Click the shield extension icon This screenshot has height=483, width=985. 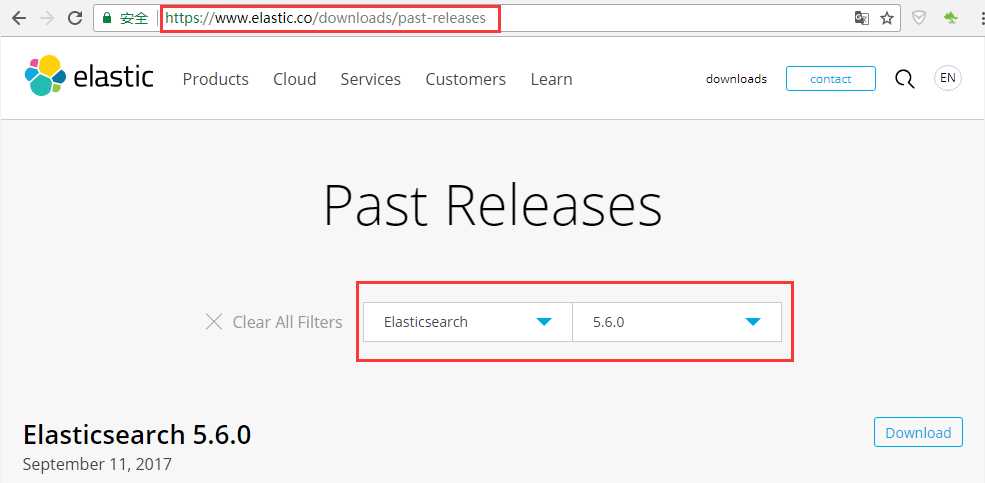coord(919,18)
